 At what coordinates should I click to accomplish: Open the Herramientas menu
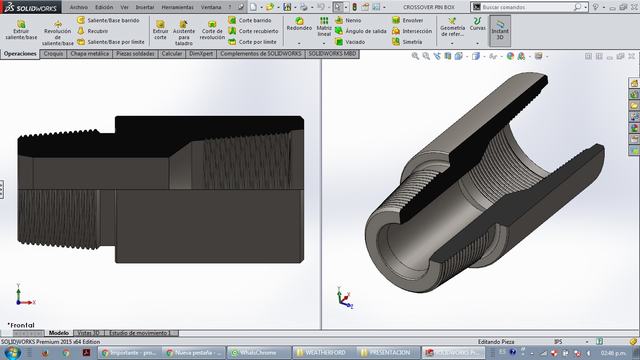tap(177, 7)
